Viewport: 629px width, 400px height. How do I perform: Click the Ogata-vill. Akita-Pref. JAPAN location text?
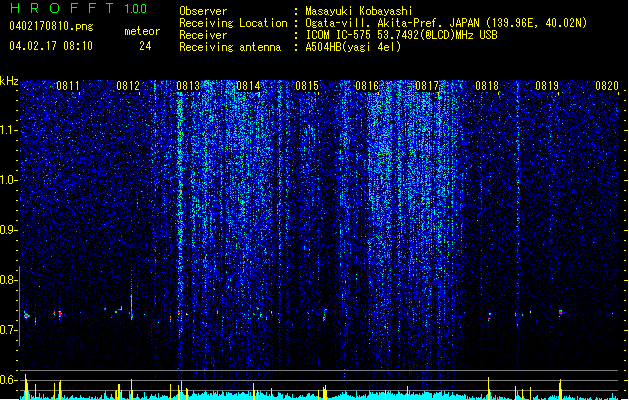coord(446,23)
